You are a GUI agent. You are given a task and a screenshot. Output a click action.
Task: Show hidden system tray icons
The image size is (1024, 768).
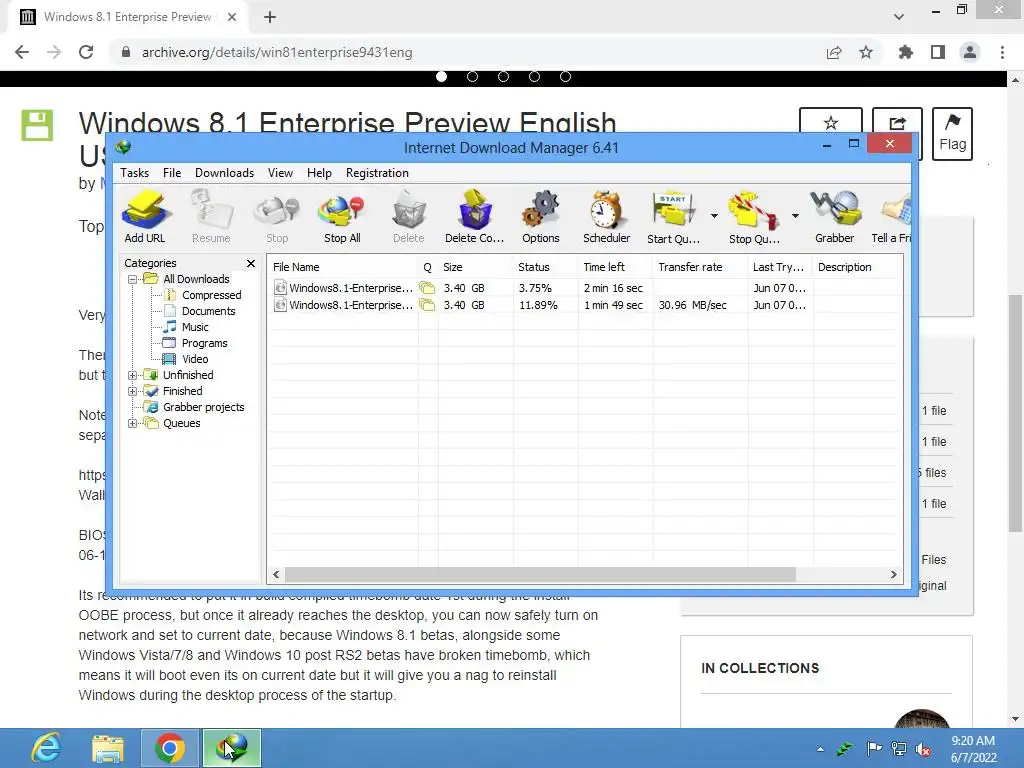pyautogui.click(x=820, y=749)
